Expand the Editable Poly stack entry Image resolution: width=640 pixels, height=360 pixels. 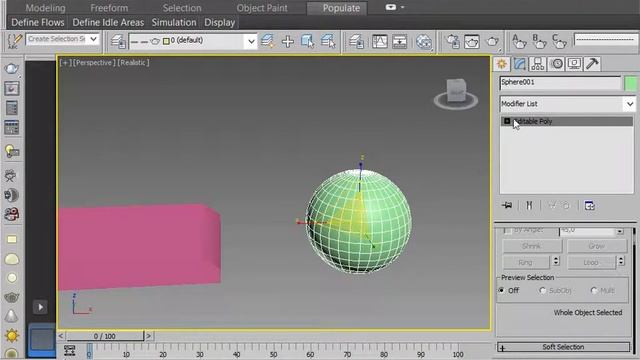pyautogui.click(x=507, y=121)
